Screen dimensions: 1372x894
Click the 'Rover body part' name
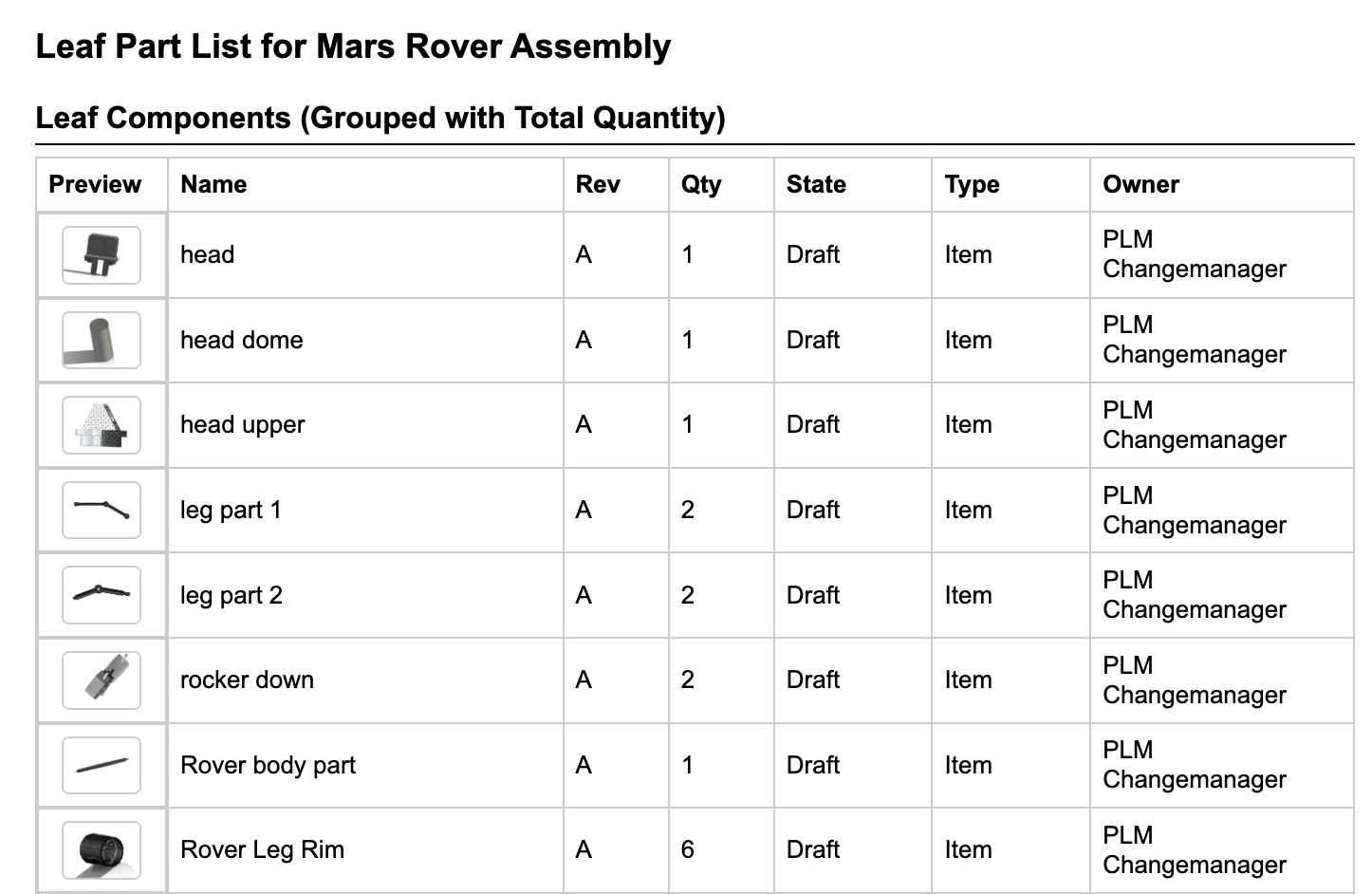(x=268, y=765)
